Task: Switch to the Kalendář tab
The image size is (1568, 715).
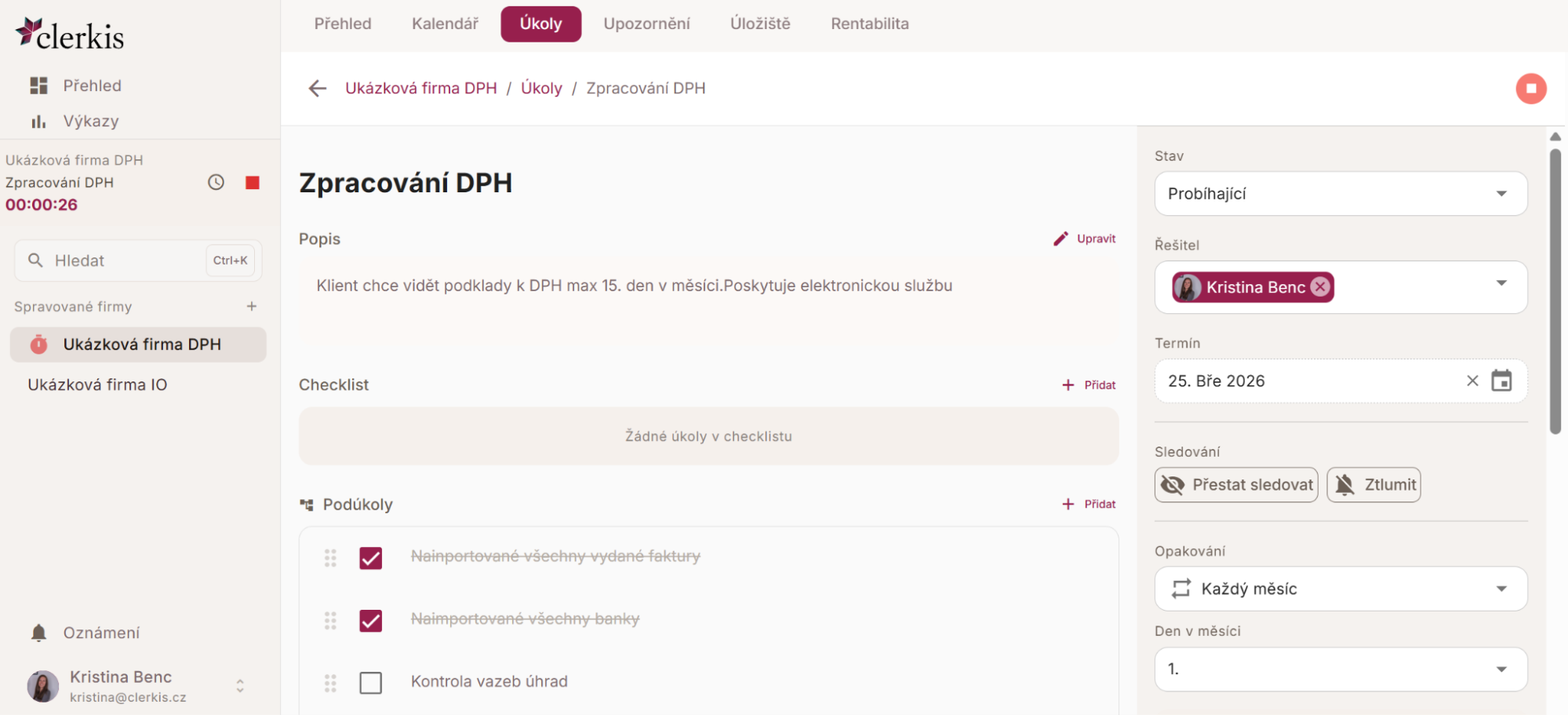Action: point(445,24)
